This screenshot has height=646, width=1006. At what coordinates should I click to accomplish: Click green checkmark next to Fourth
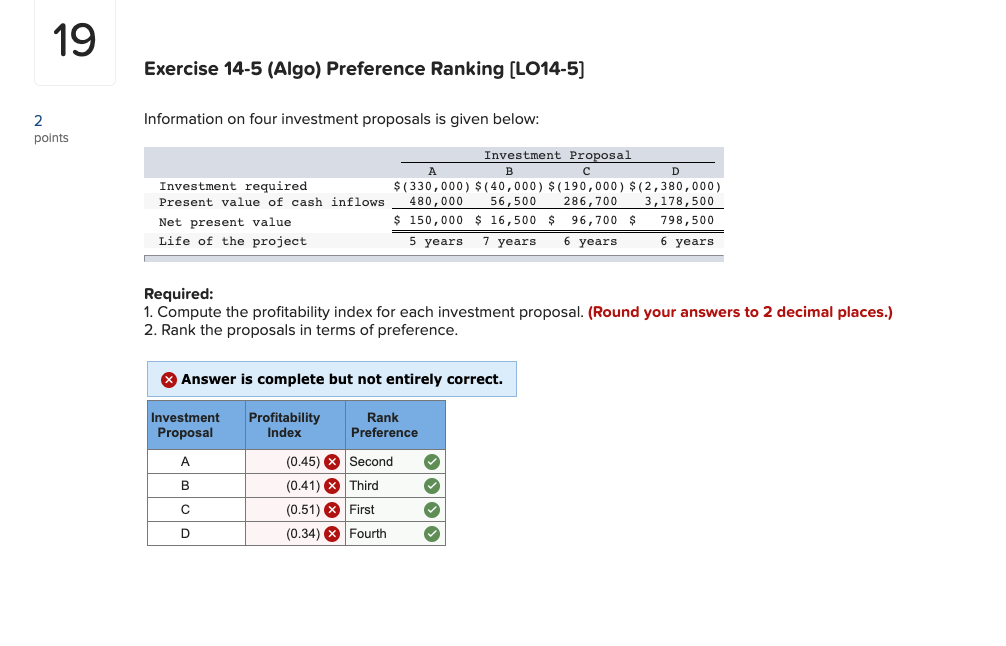[432, 534]
